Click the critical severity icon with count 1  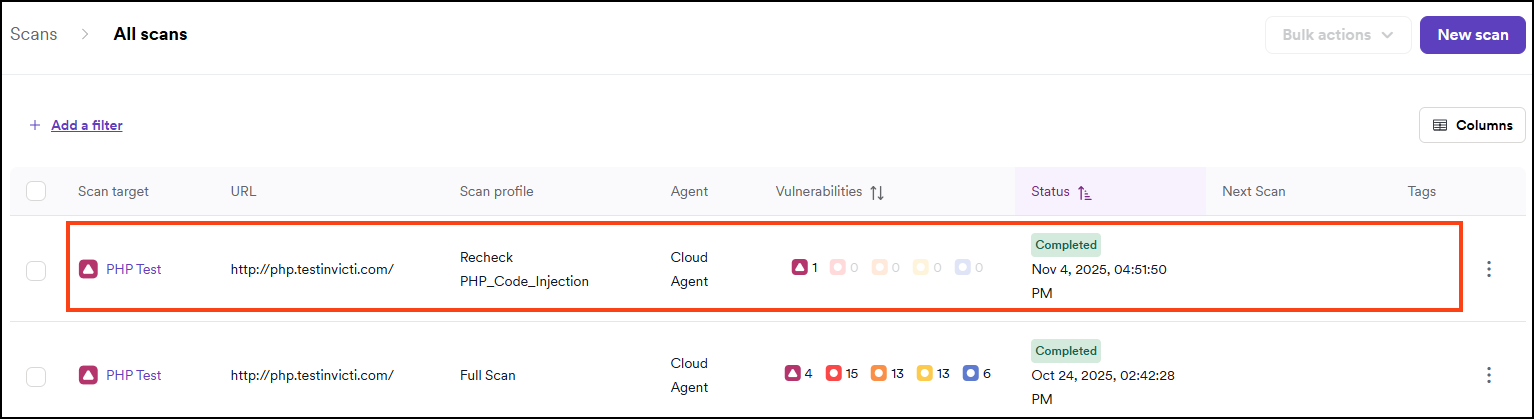(799, 268)
